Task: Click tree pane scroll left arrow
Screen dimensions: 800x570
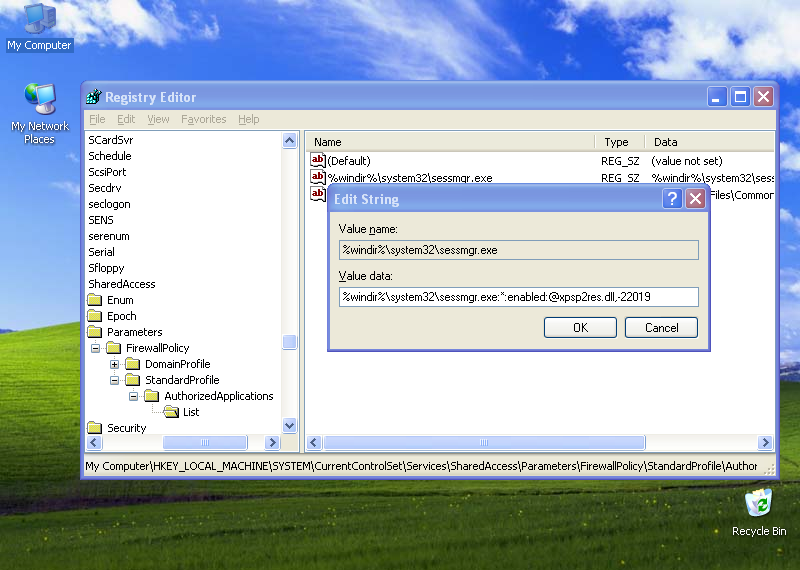Action: 94,442
